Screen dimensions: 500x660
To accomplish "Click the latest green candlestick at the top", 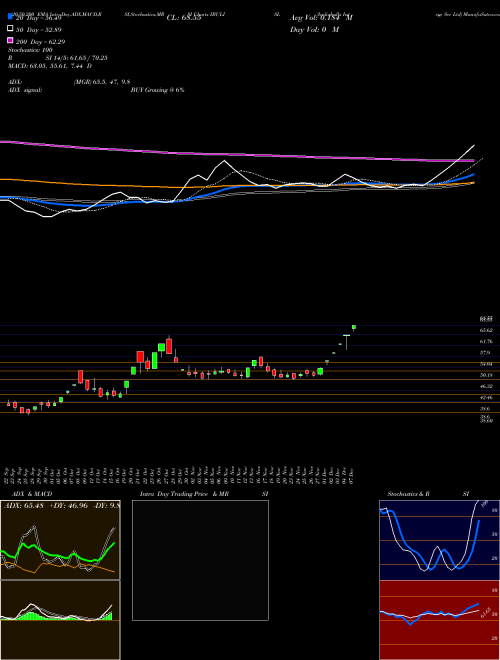I will pyautogui.click(x=354, y=327).
